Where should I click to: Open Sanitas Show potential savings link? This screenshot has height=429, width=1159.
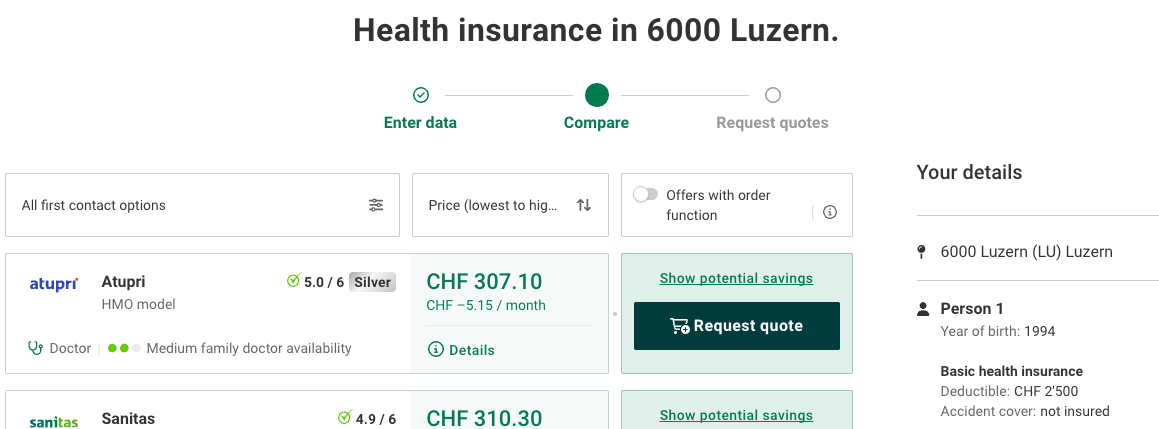pyautogui.click(x=736, y=415)
